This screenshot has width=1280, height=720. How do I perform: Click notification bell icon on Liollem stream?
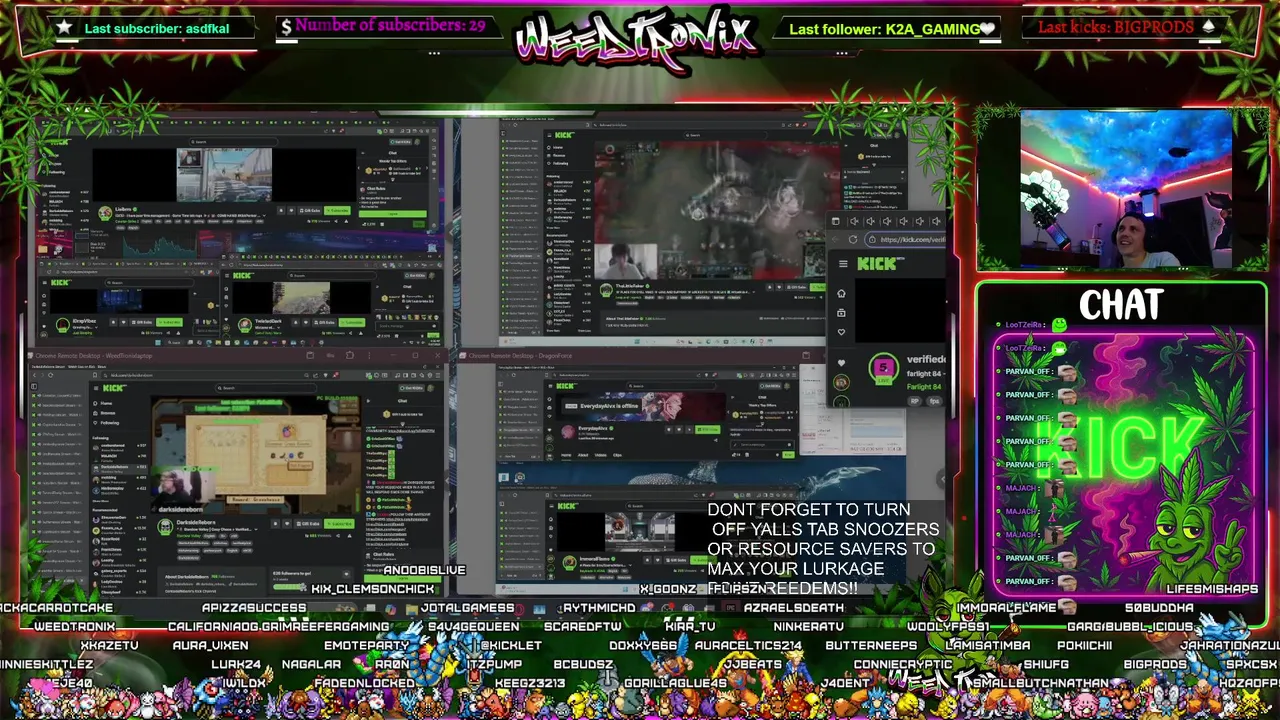pos(281,211)
